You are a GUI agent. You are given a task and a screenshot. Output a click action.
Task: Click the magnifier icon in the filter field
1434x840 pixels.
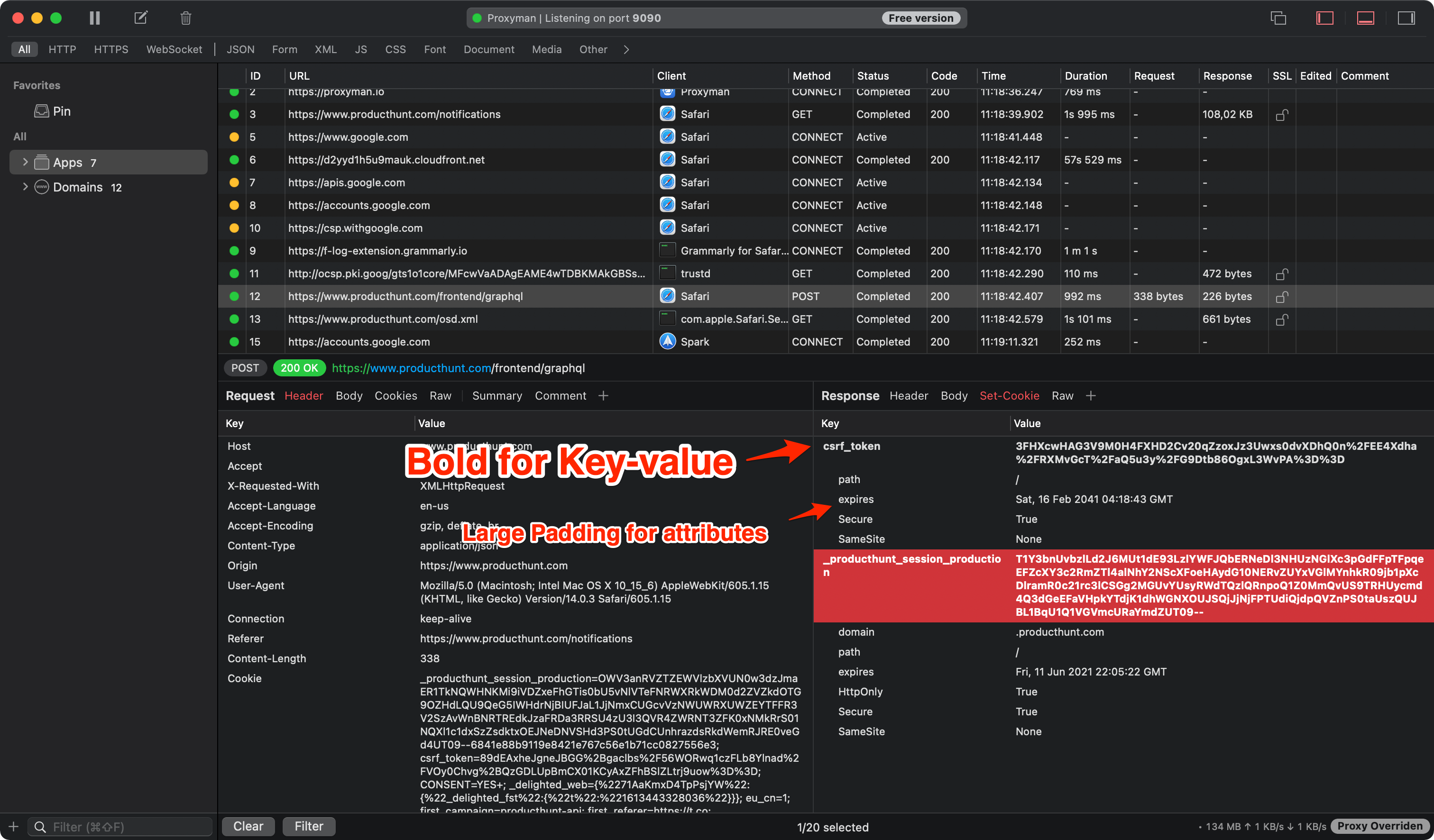point(40,826)
